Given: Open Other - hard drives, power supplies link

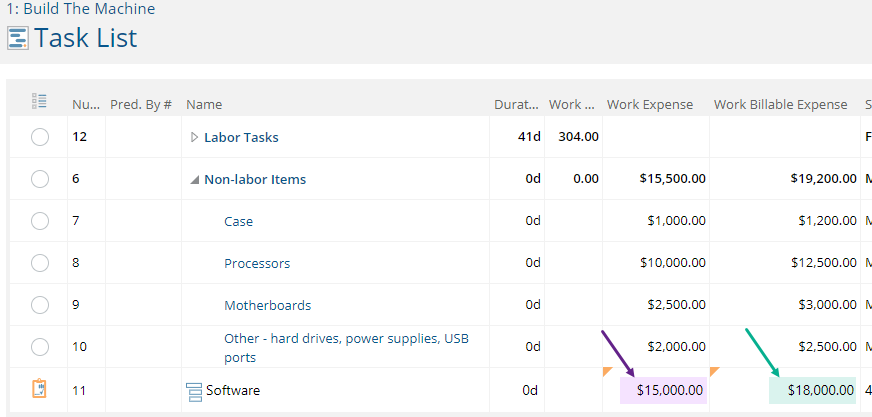Looking at the screenshot, I should click(346, 348).
